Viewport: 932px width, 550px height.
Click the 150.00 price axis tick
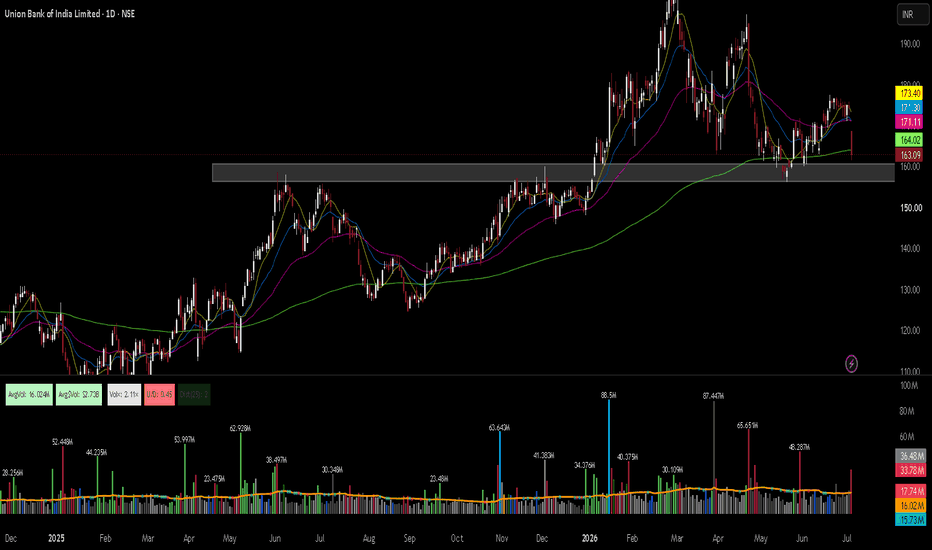pos(910,208)
